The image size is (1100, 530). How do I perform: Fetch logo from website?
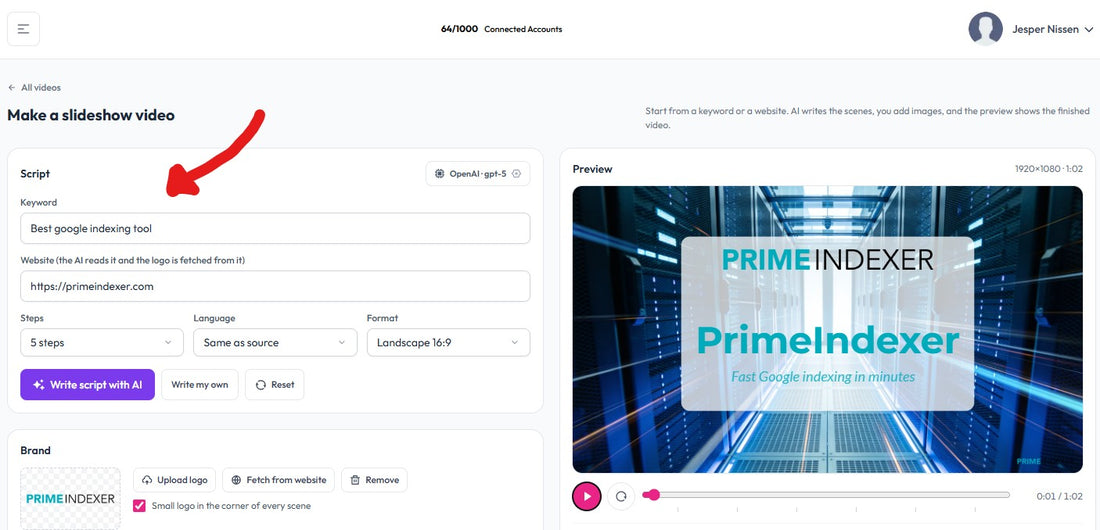(x=279, y=480)
